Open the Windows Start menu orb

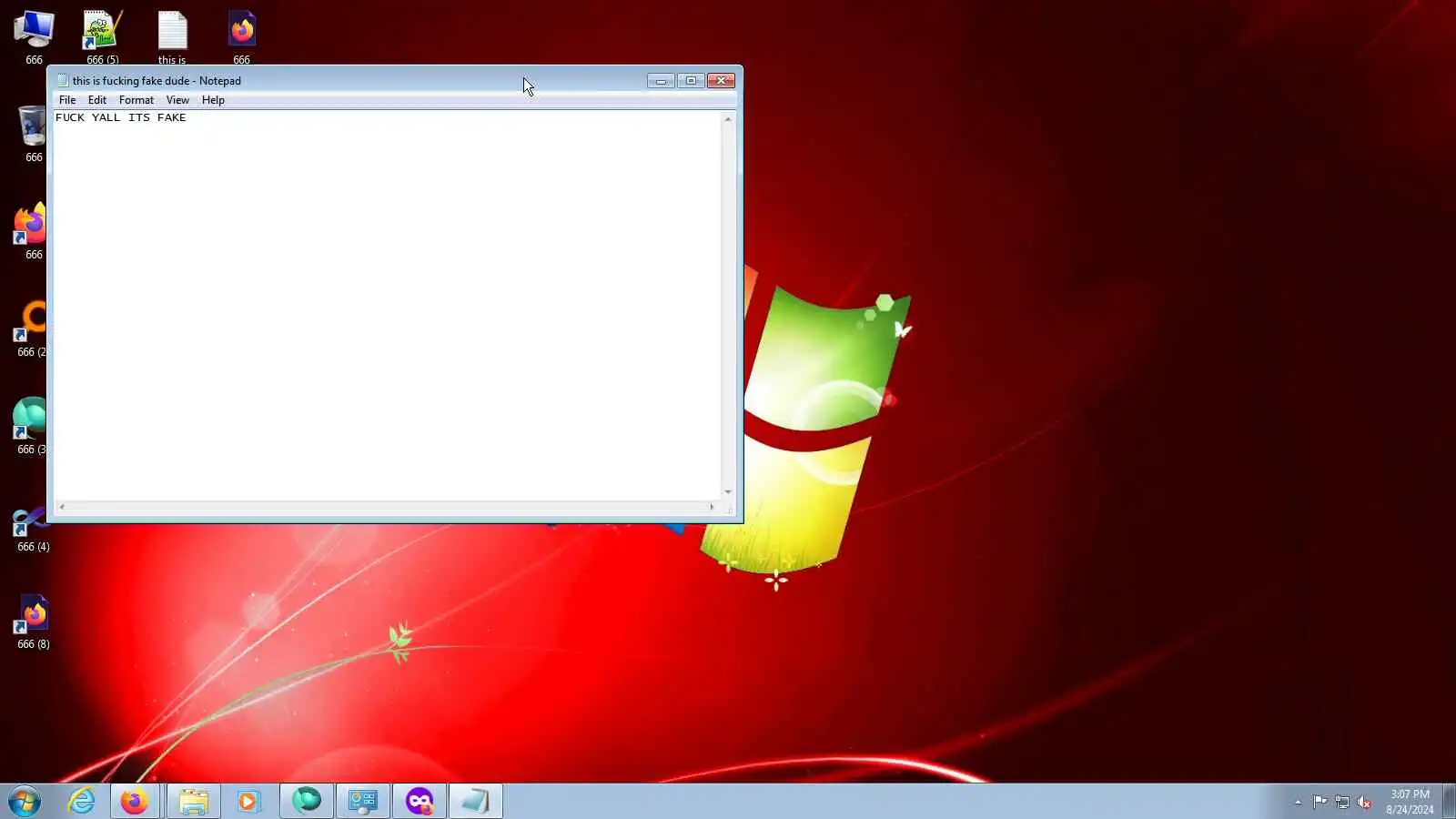click(25, 802)
